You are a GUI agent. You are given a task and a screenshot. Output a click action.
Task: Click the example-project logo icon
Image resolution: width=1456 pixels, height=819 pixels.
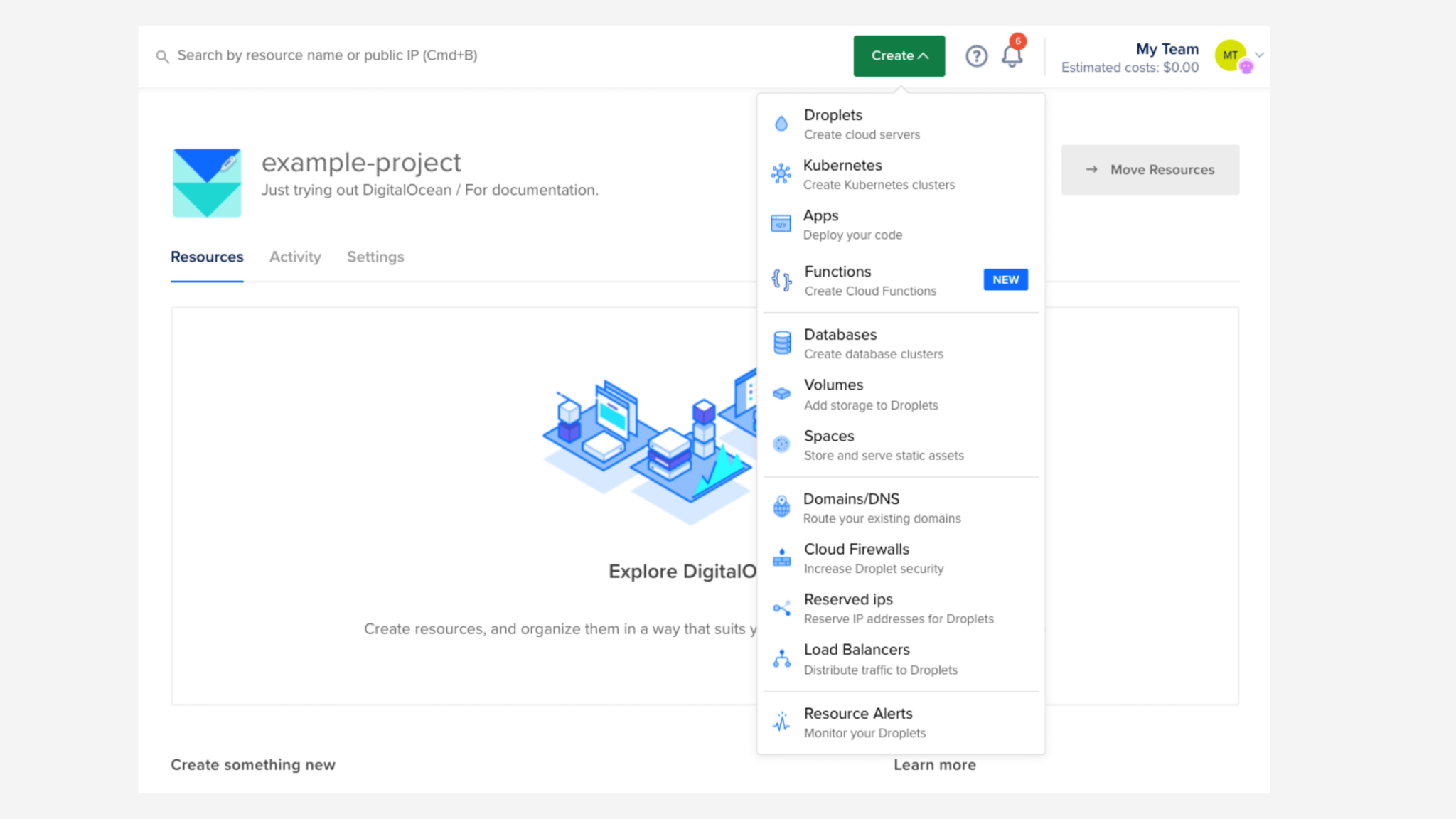(x=207, y=183)
